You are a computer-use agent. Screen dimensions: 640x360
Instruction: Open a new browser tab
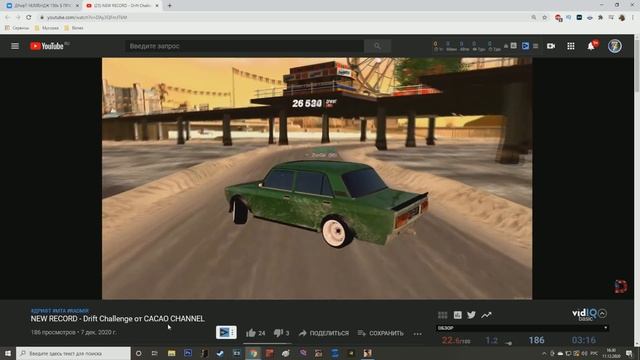click(x=169, y=6)
